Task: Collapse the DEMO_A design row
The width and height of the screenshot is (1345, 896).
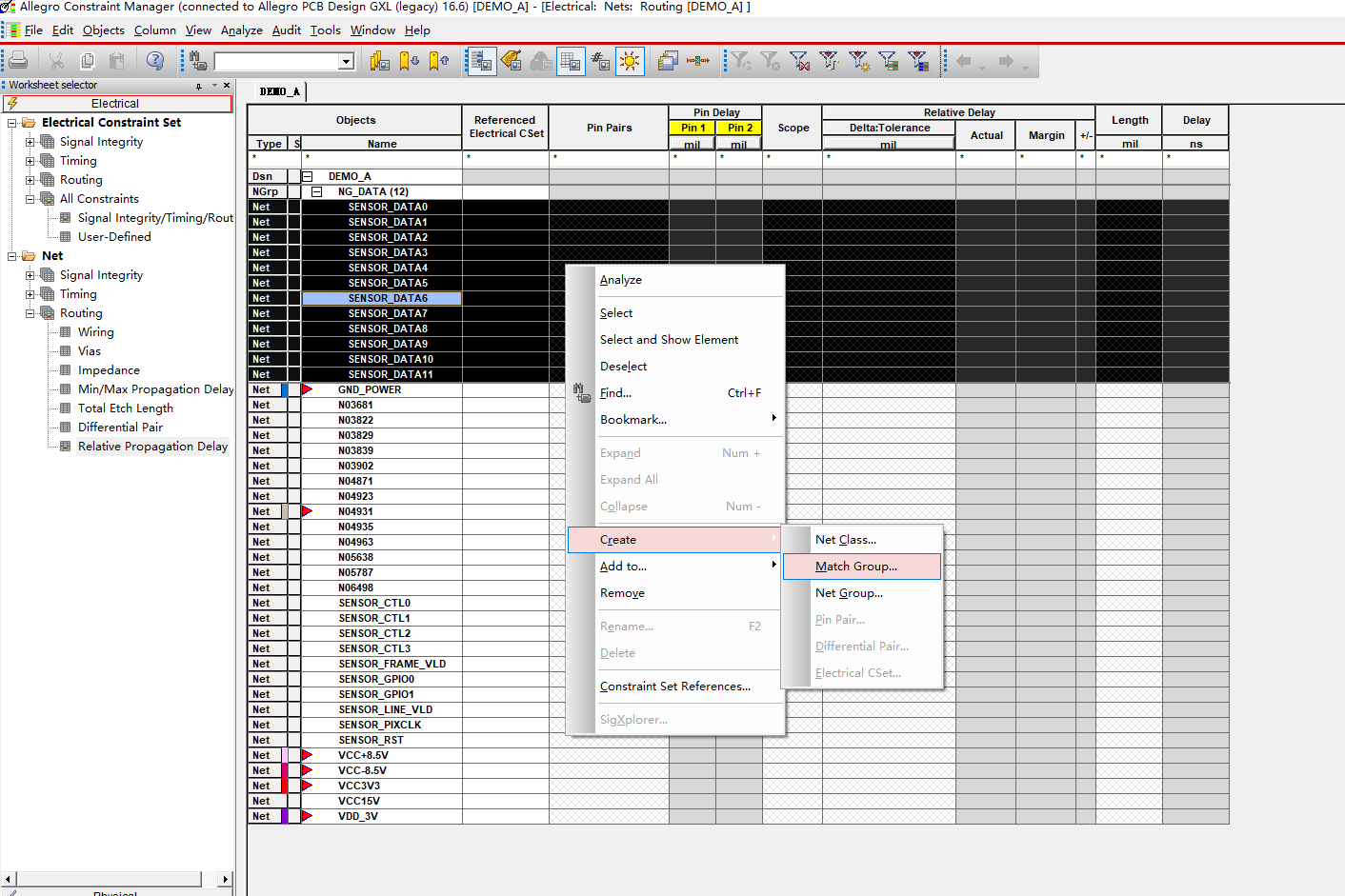Action: [x=308, y=176]
